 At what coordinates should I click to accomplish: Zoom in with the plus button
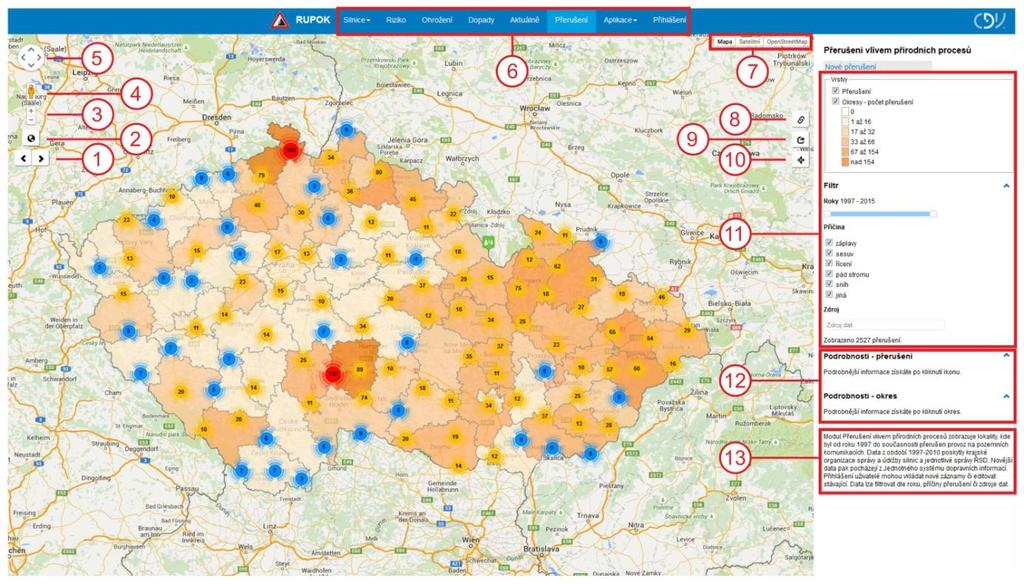31,111
